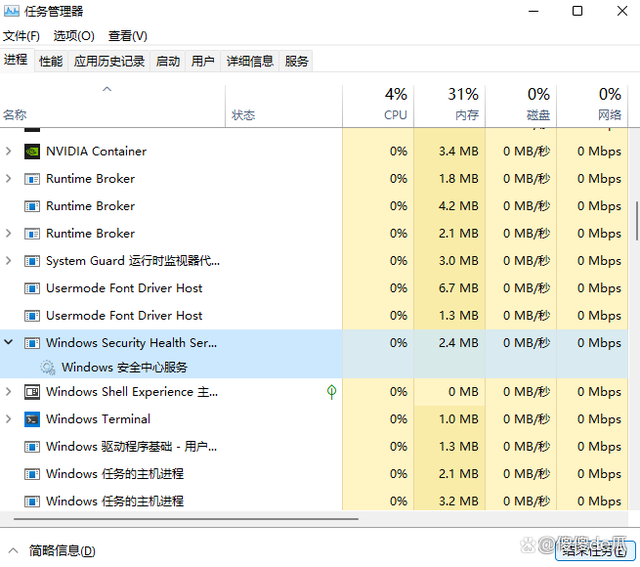Switch to the 应用历史记录 tab
Screen dimensions: 640x567
click(x=109, y=61)
